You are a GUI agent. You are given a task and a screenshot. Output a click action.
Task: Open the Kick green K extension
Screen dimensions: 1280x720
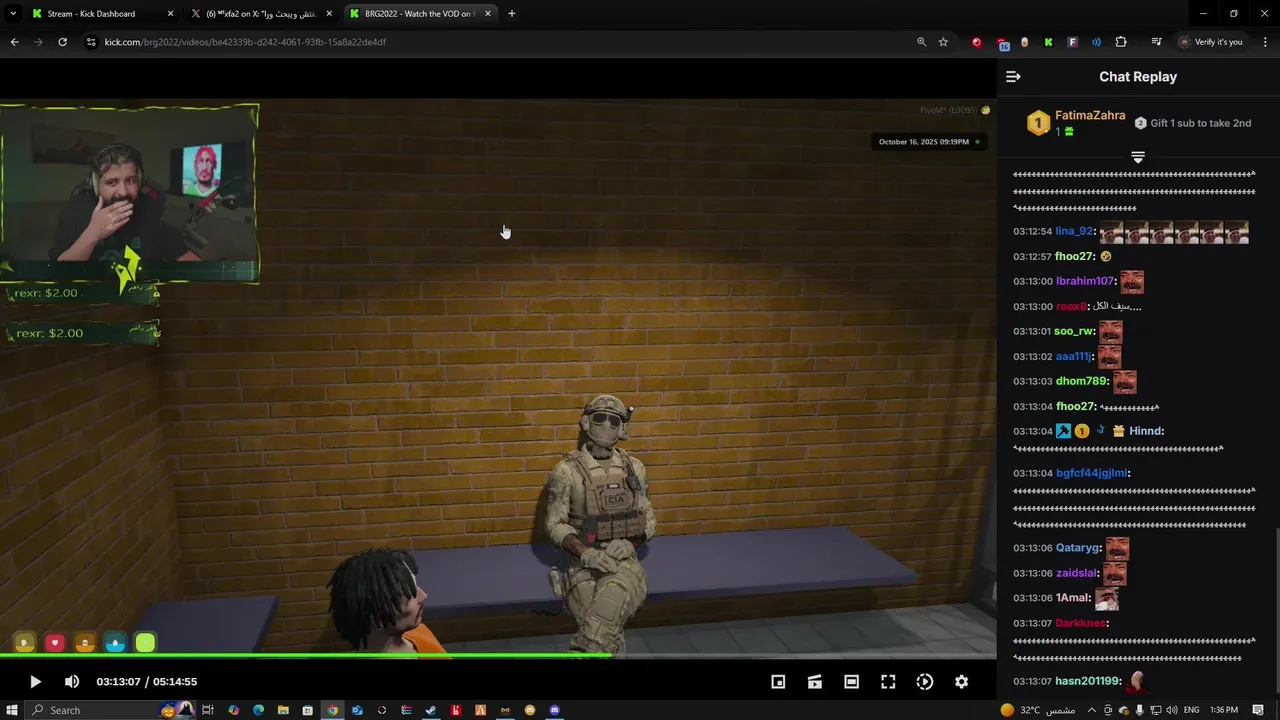[x=1048, y=42]
